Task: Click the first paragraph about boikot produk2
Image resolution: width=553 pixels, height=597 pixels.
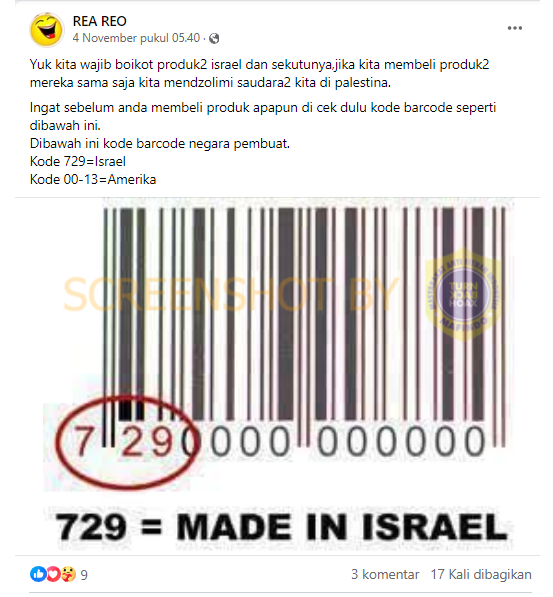Action: tap(259, 73)
